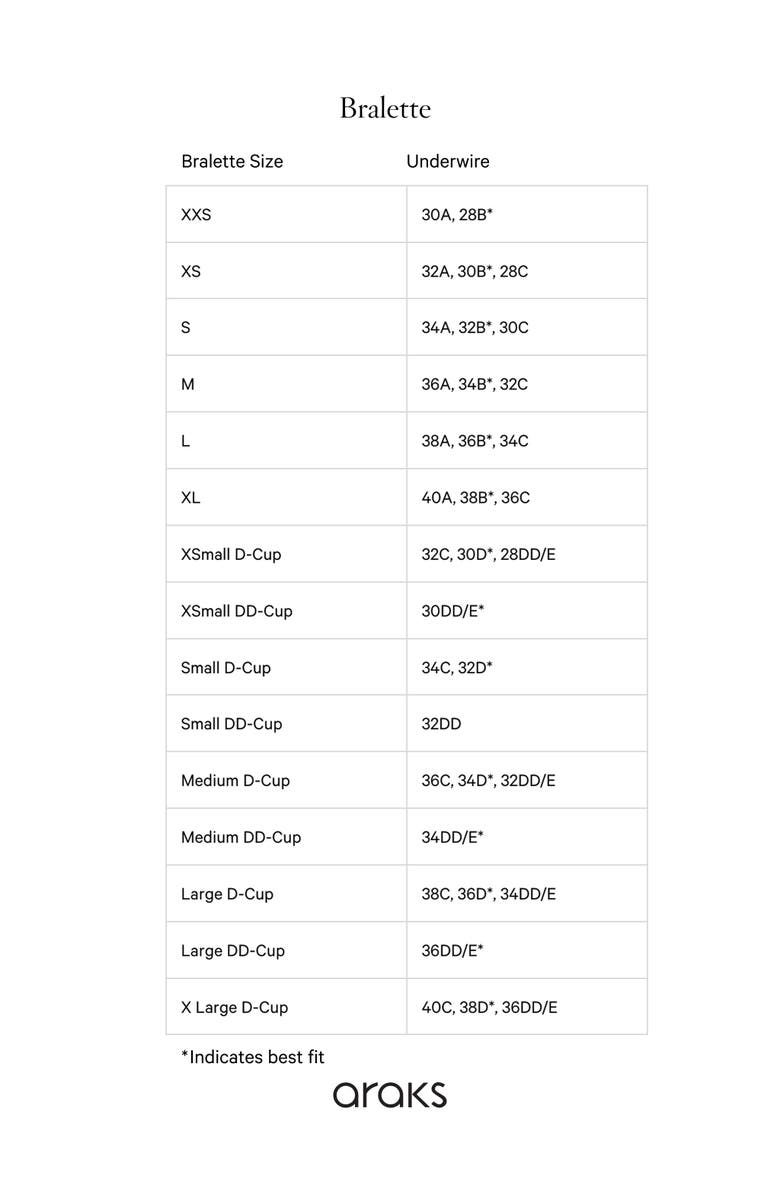The image size is (780, 1196).
Task: Click the Large D-Cup size label
Action: (x=227, y=894)
